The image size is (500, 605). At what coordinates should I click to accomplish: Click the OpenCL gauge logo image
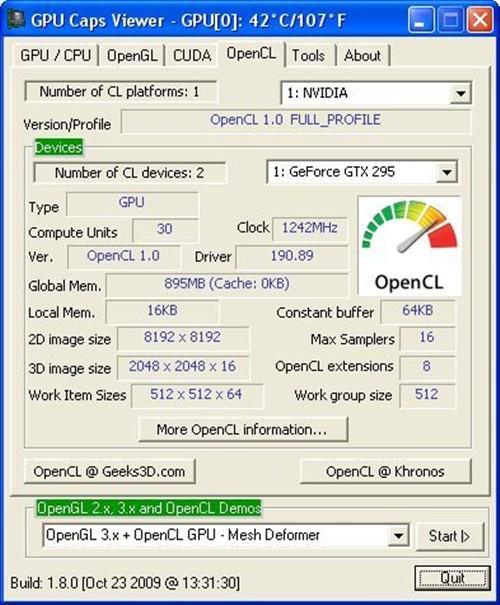tap(409, 246)
